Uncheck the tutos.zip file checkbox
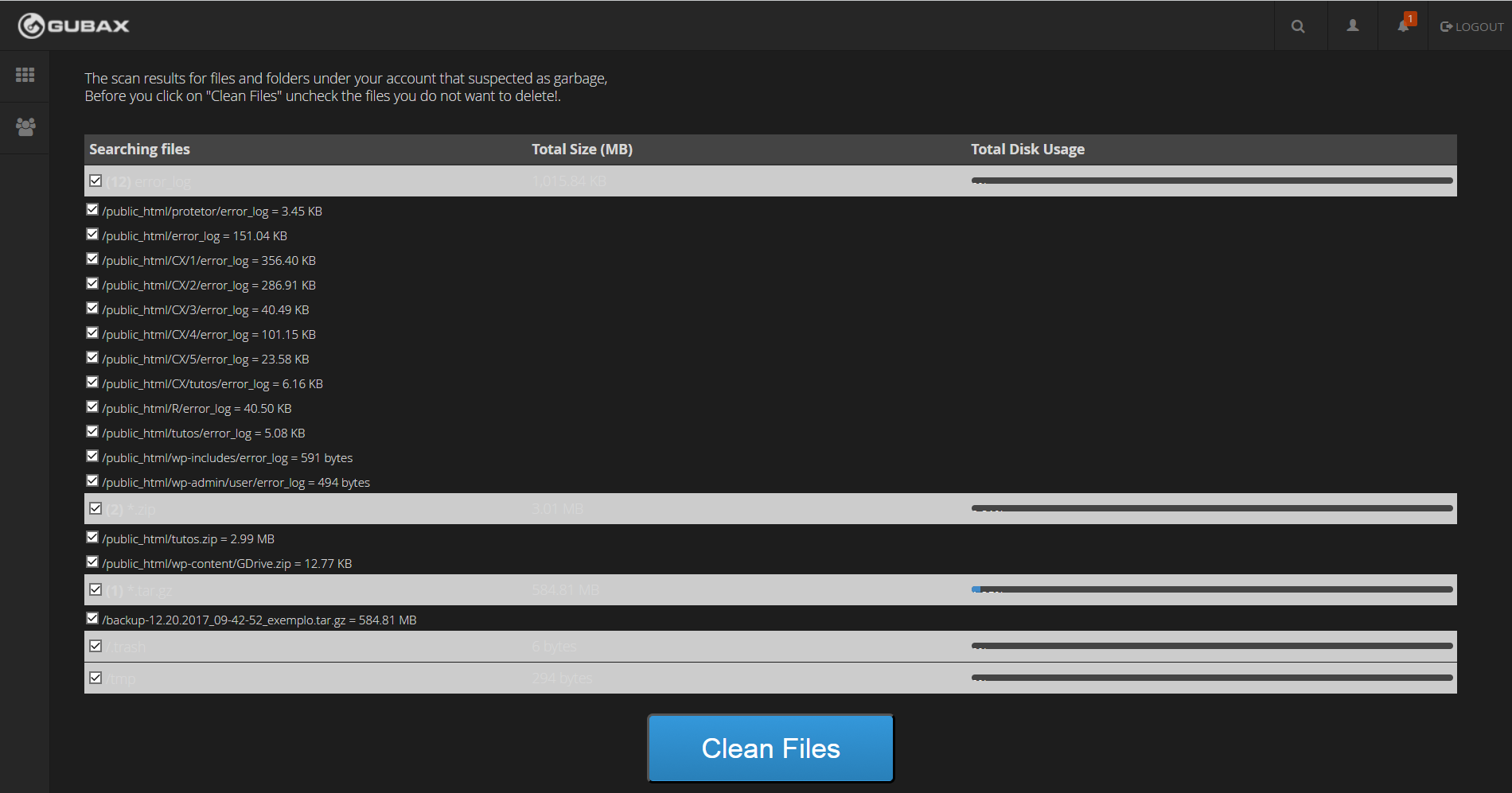Image resolution: width=1512 pixels, height=793 pixels. coord(92,537)
